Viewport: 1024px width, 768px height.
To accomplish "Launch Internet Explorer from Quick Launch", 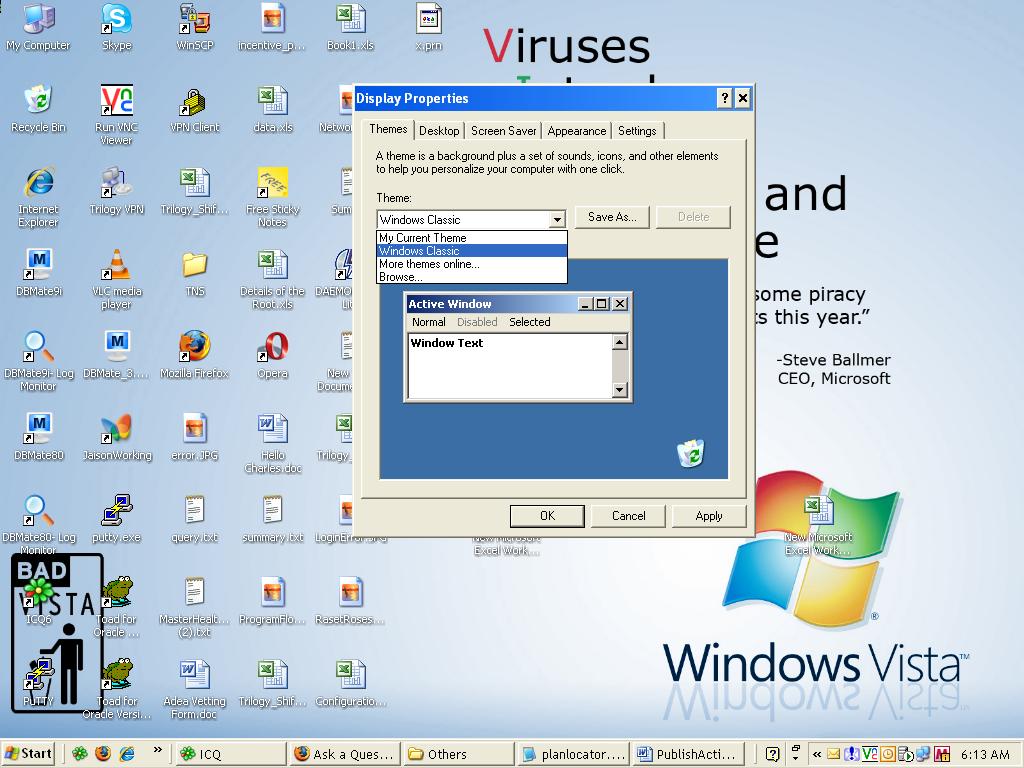I will 127,754.
